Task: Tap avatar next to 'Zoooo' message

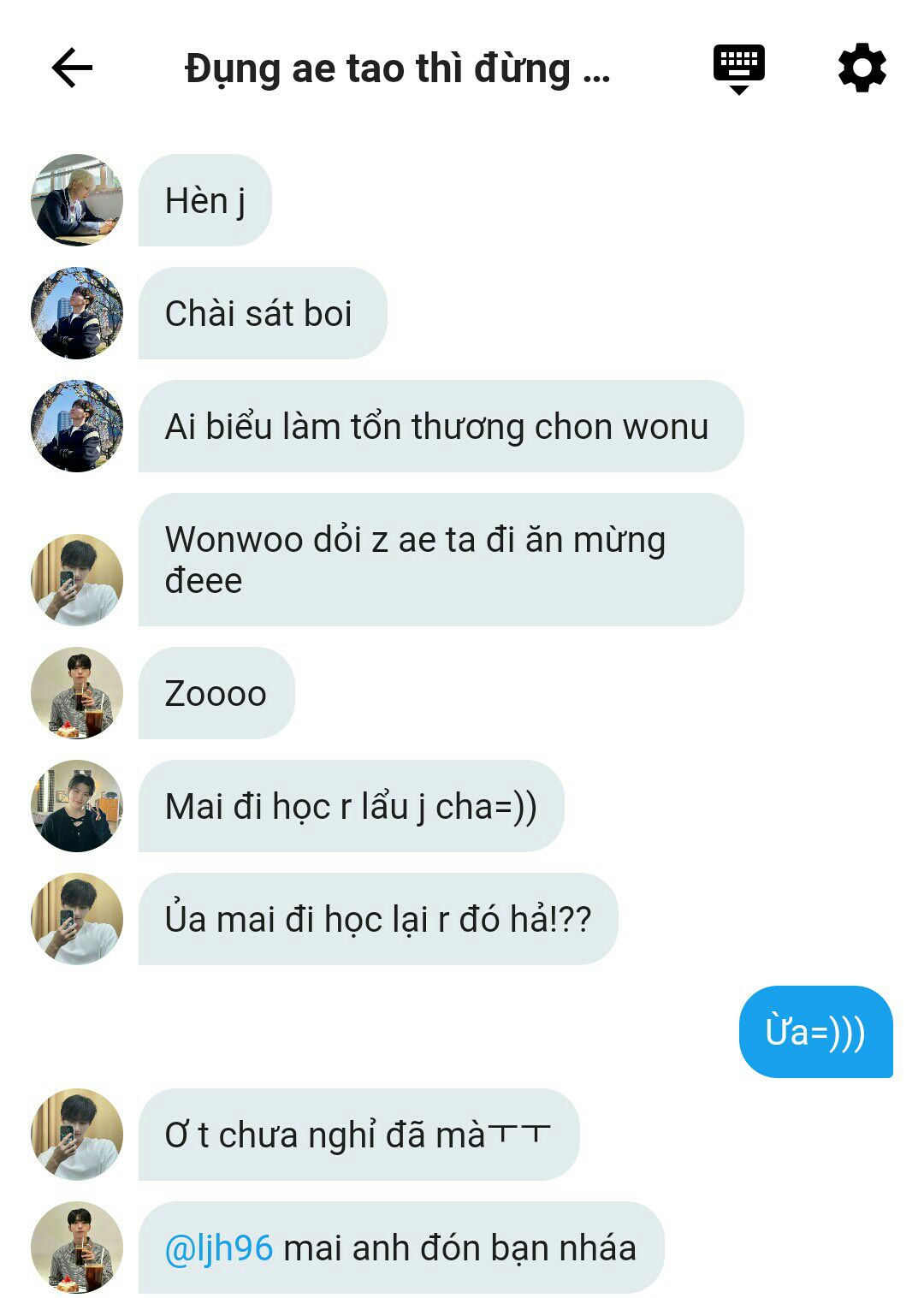Action: pyautogui.click(x=77, y=693)
